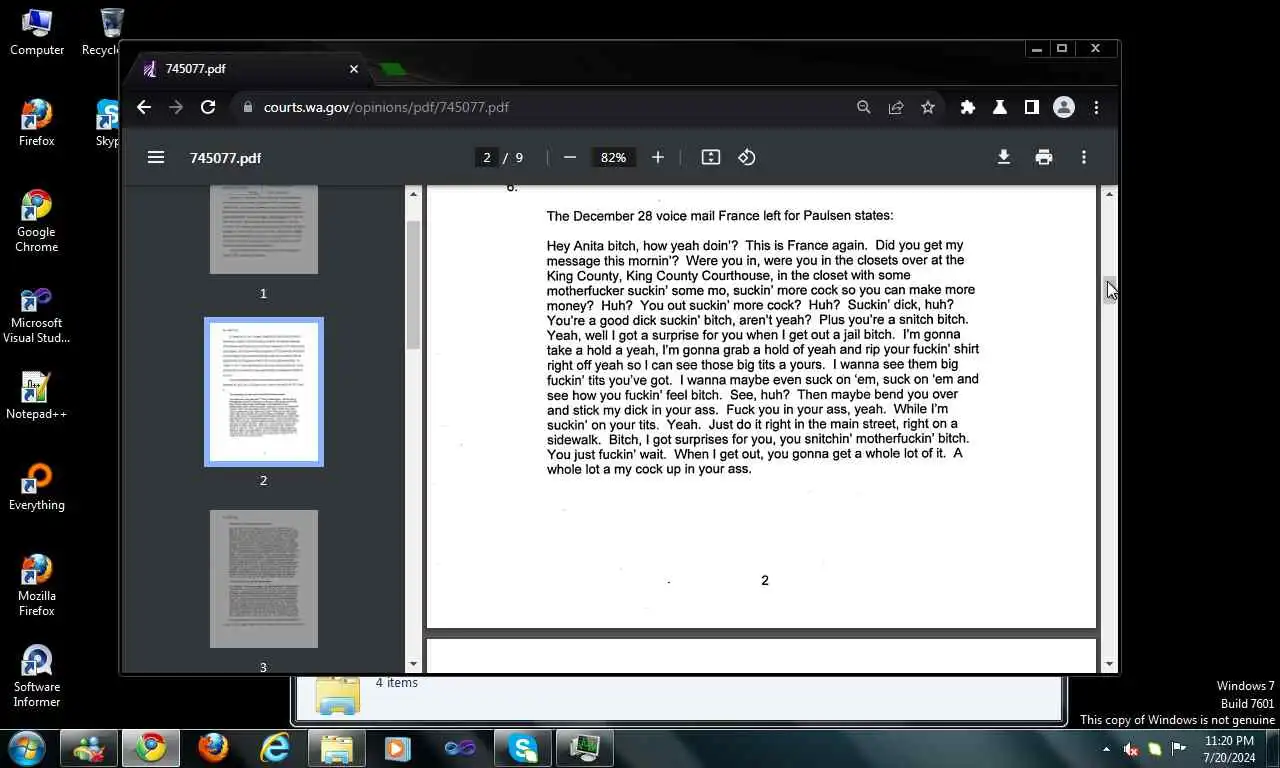
Task: Open the media player taskbar icon
Action: coord(397,748)
